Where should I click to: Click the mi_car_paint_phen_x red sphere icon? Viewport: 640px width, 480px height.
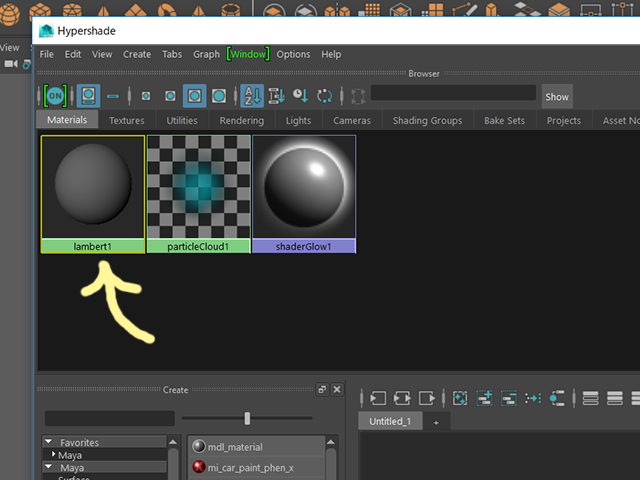199,467
